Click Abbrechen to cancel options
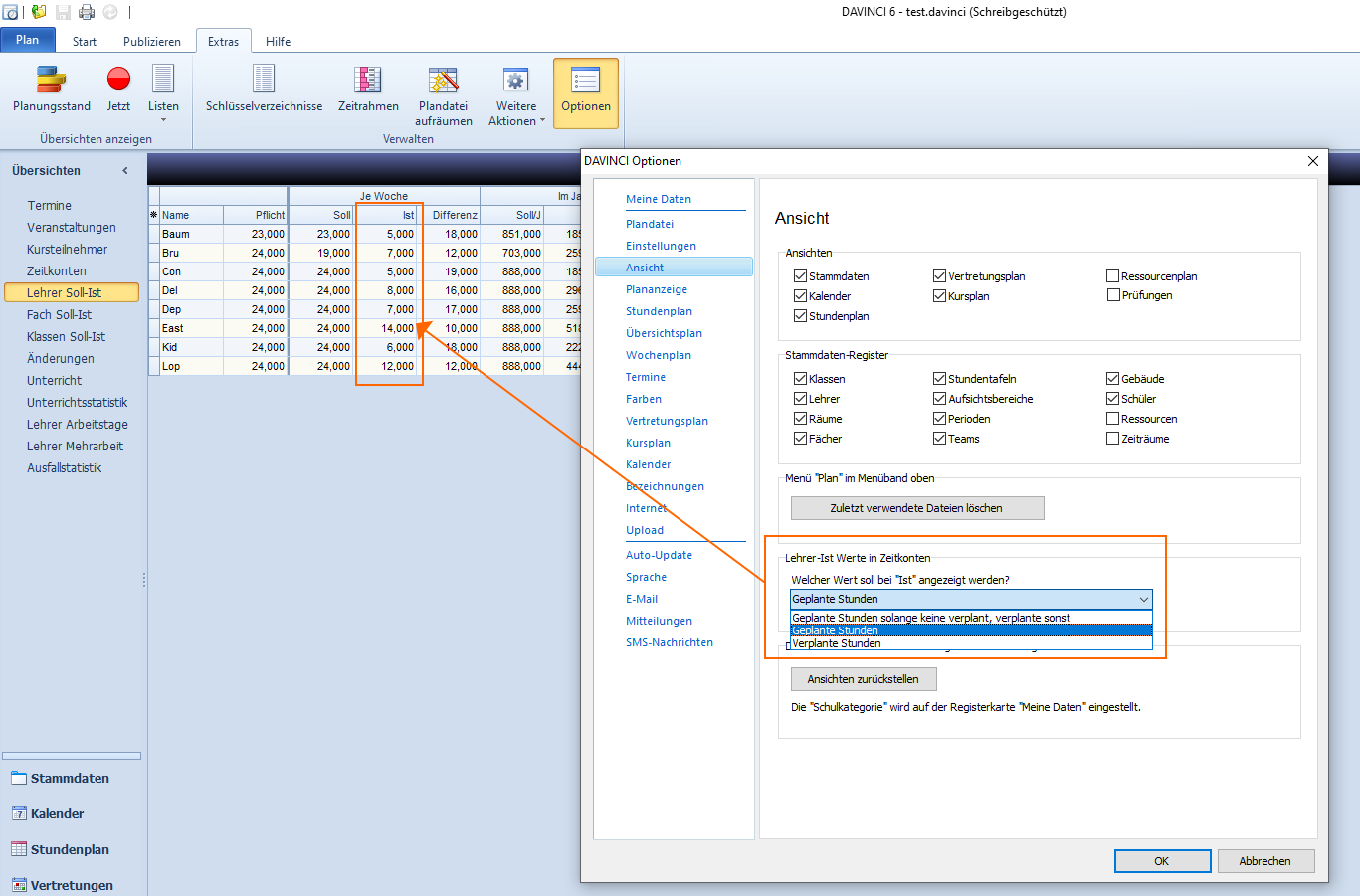 pyautogui.click(x=1264, y=861)
